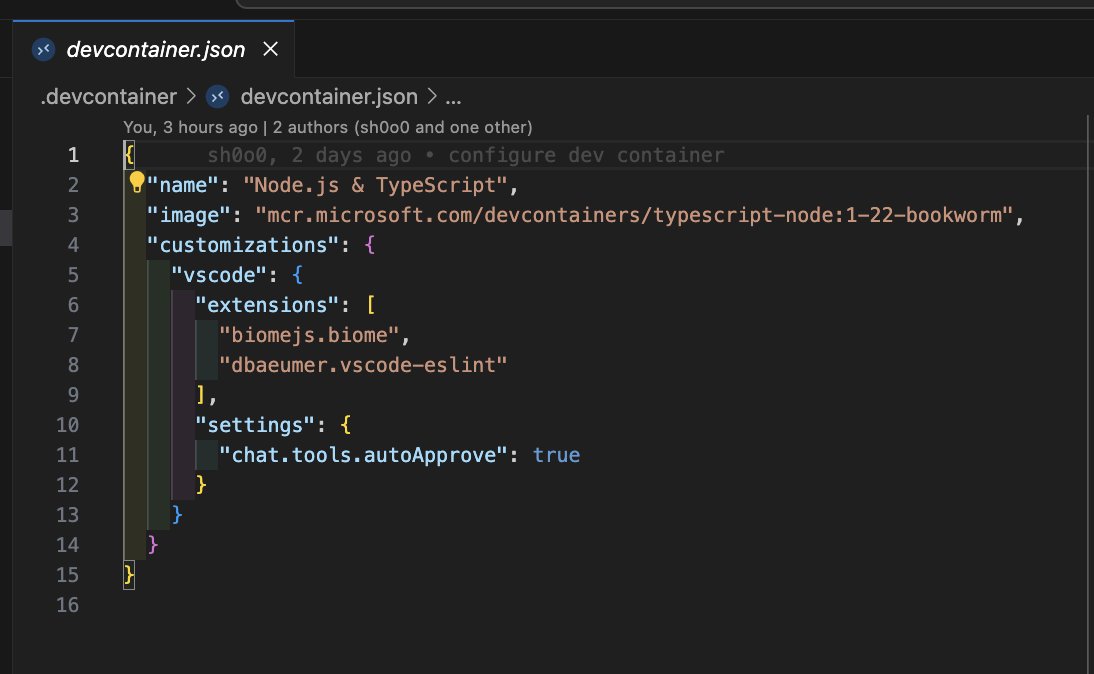Click the inline blame 'configure dev container'

pyautogui.click(x=586, y=155)
